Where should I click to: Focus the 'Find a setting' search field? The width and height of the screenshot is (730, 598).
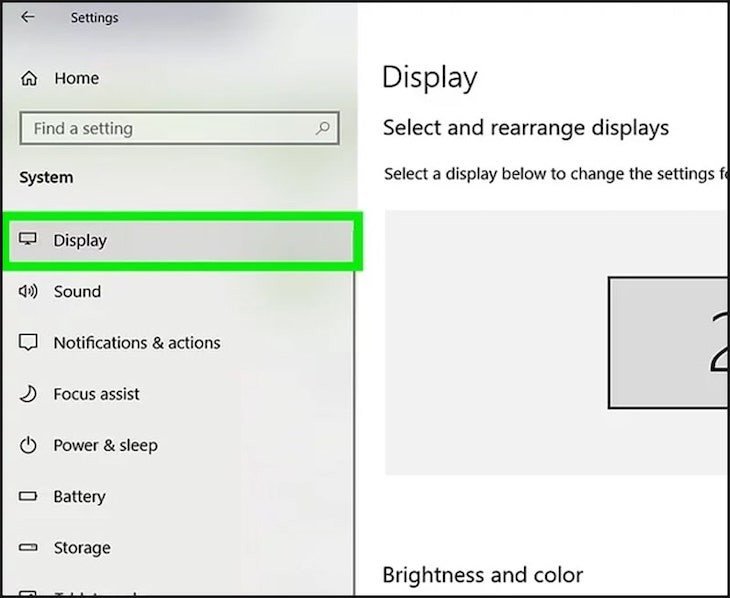pyautogui.click(x=165, y=128)
